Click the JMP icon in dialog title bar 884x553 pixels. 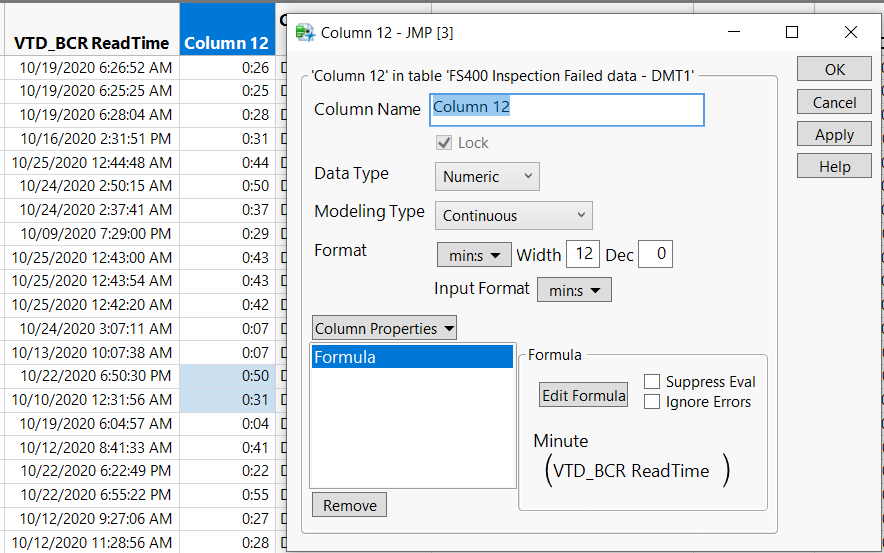pyautogui.click(x=305, y=33)
